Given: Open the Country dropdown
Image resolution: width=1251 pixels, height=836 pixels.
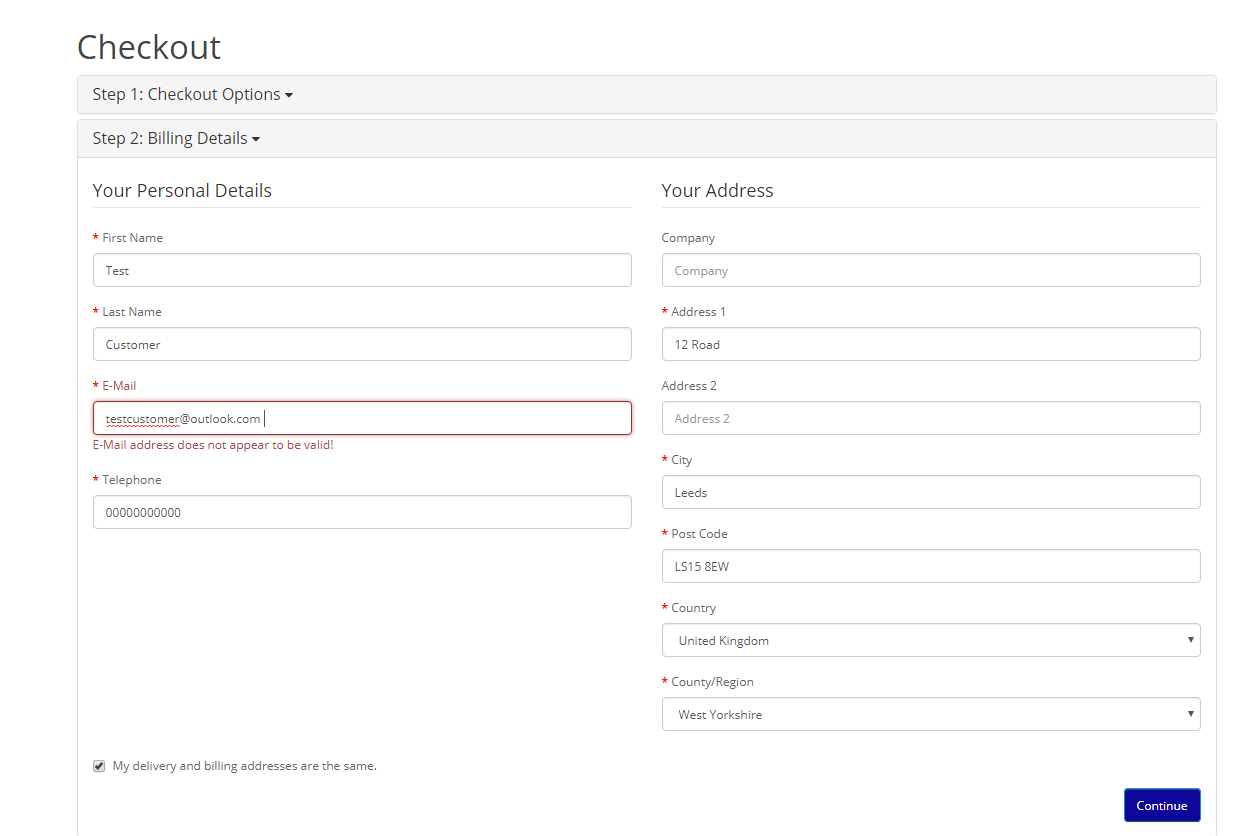Looking at the screenshot, I should tap(931, 640).
